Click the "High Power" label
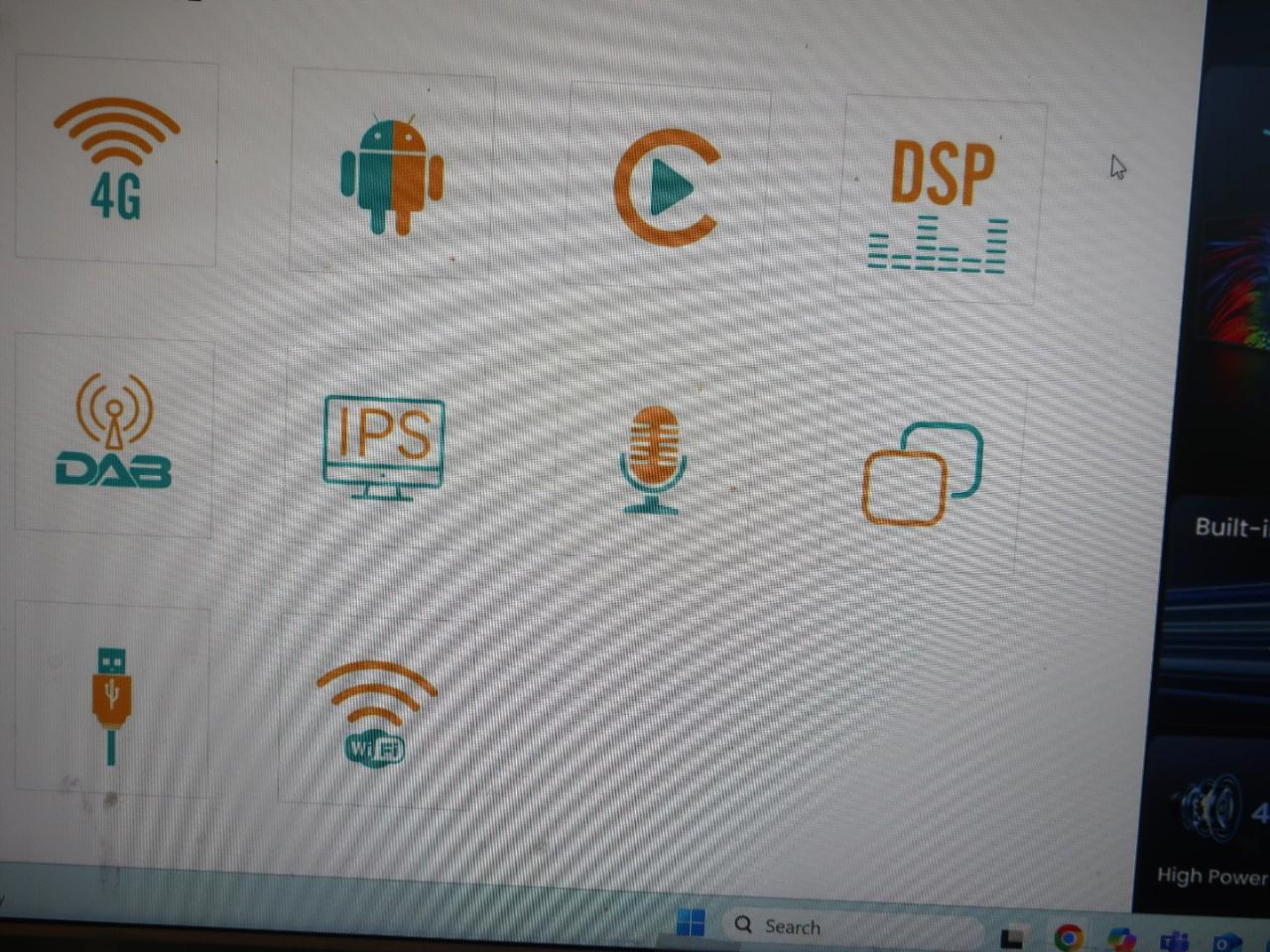The width and height of the screenshot is (1270, 952). click(1212, 876)
